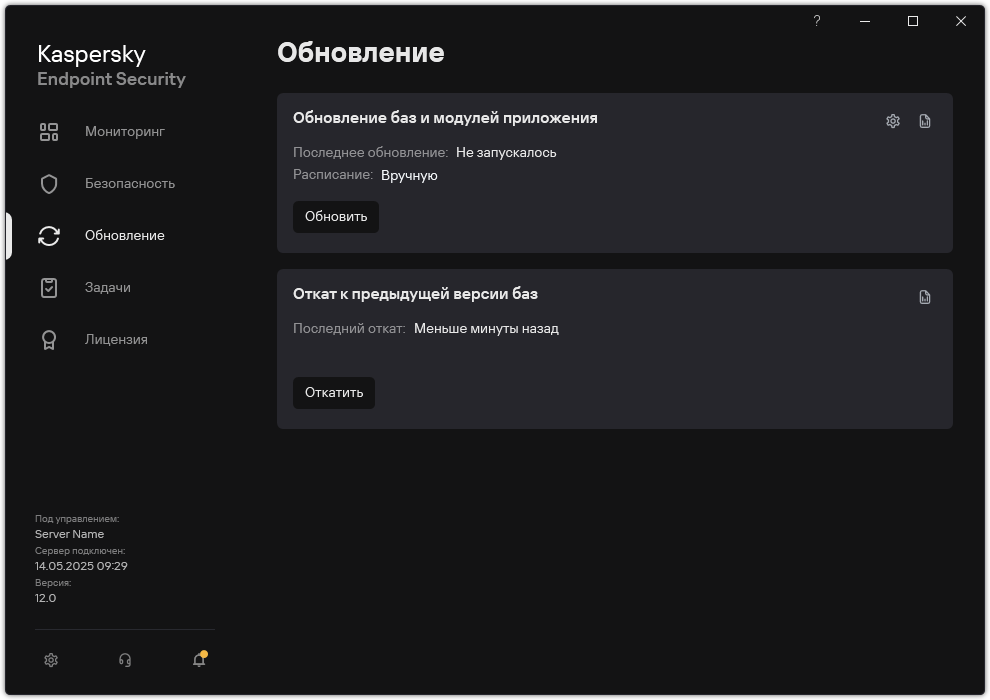
Task: Click the clipboard icon beside Задачи
Action: [x=48, y=287]
